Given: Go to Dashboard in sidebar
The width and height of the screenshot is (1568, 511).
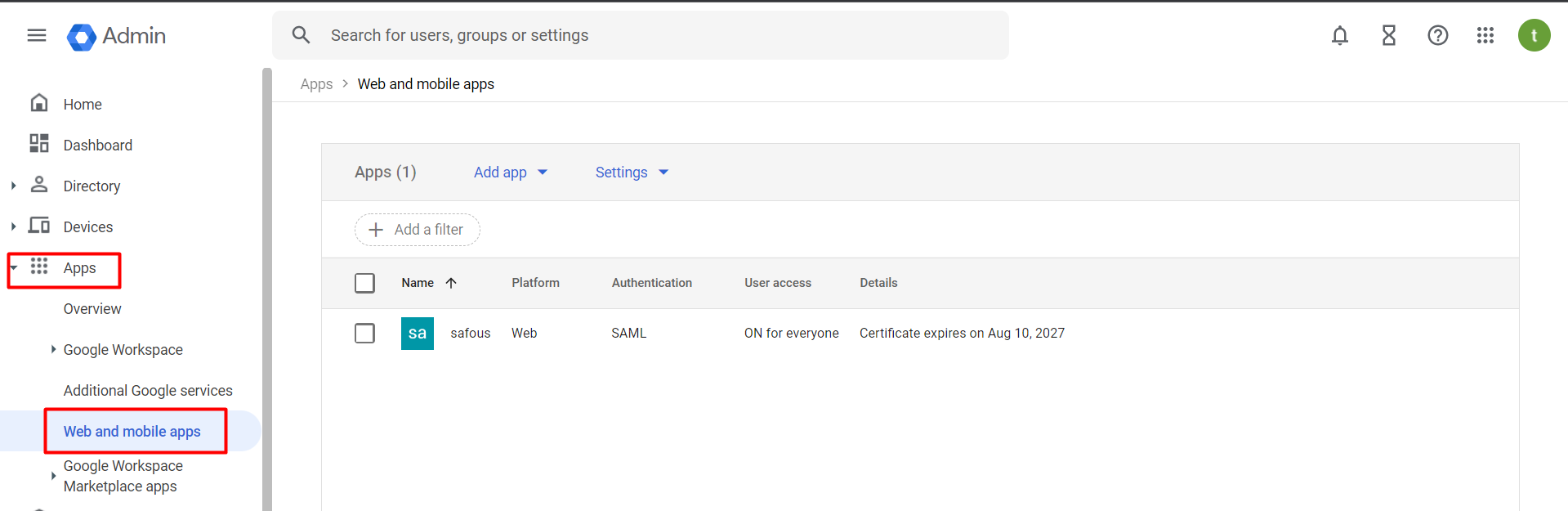Looking at the screenshot, I should (x=97, y=145).
